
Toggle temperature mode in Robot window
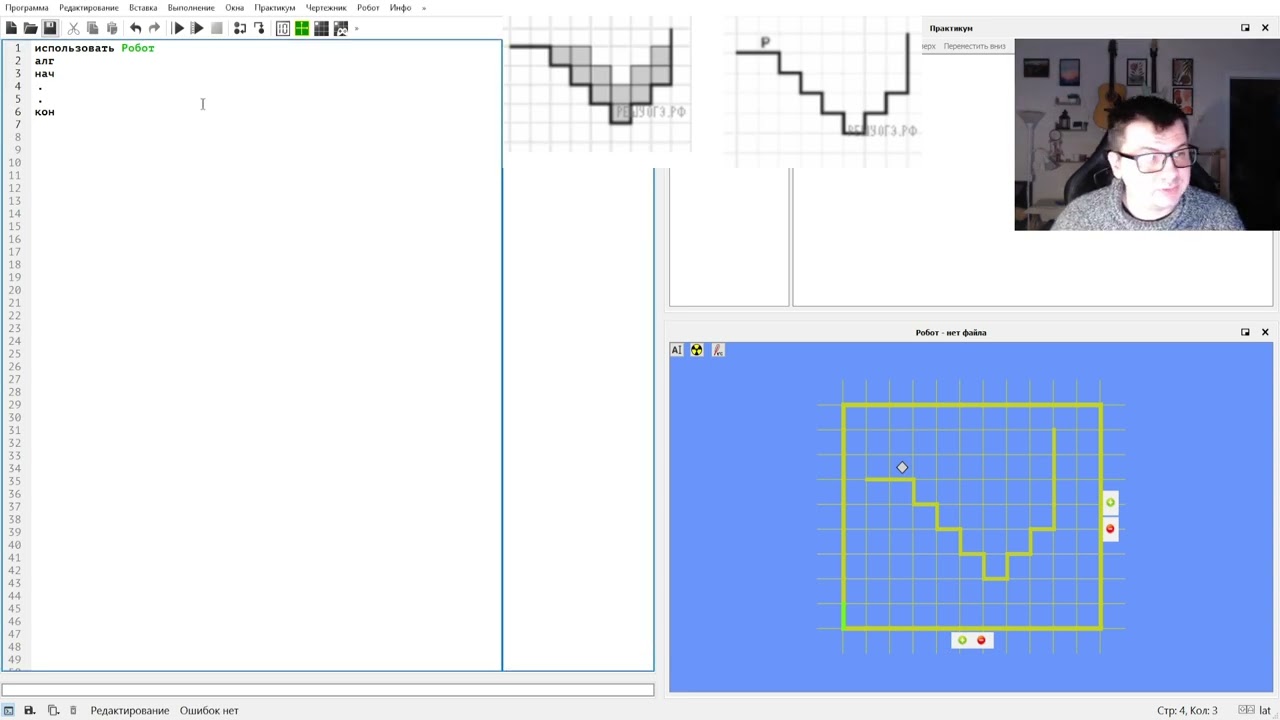[x=718, y=350]
